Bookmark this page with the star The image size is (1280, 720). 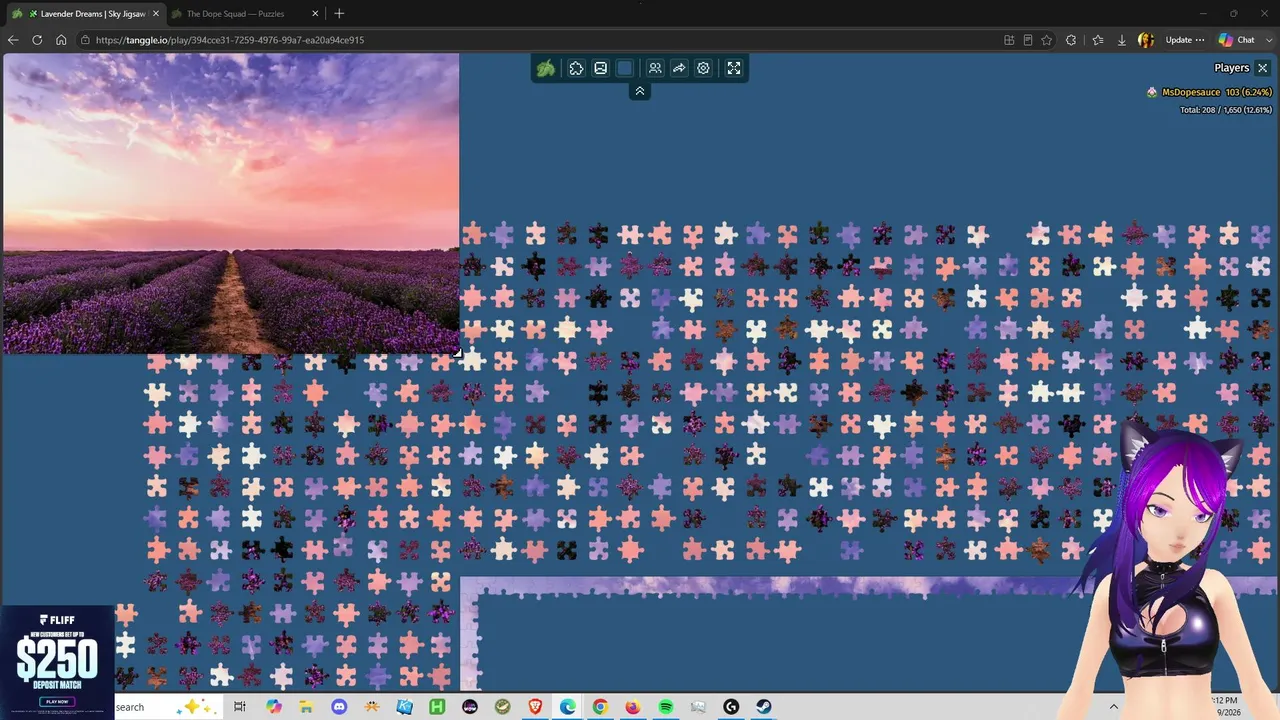pos(1047,40)
